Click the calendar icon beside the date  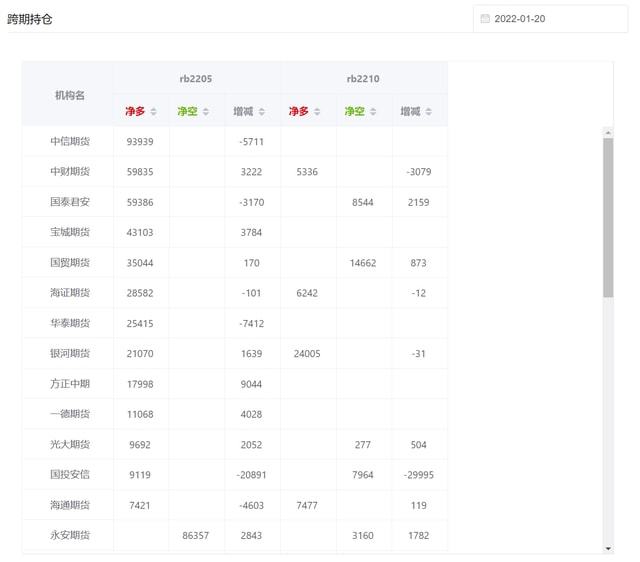tap(485, 19)
